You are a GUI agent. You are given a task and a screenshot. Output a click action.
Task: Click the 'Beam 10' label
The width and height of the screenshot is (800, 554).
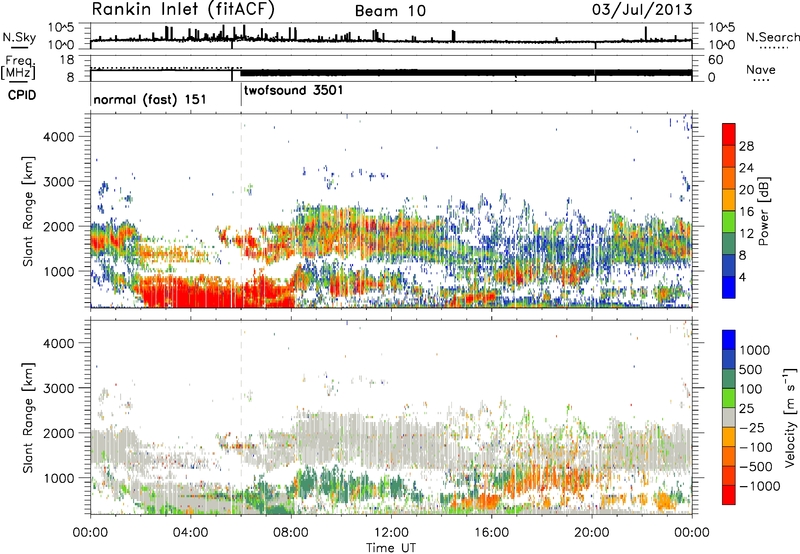pyautogui.click(x=390, y=11)
